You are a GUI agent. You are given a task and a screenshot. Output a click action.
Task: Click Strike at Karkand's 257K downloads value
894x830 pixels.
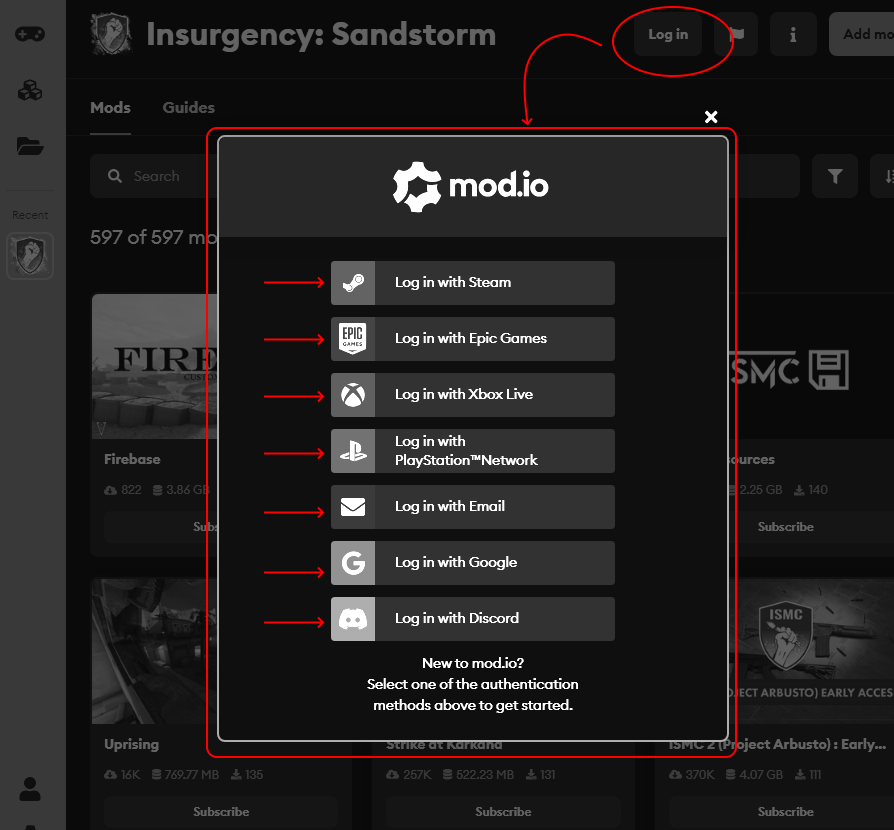(x=417, y=775)
